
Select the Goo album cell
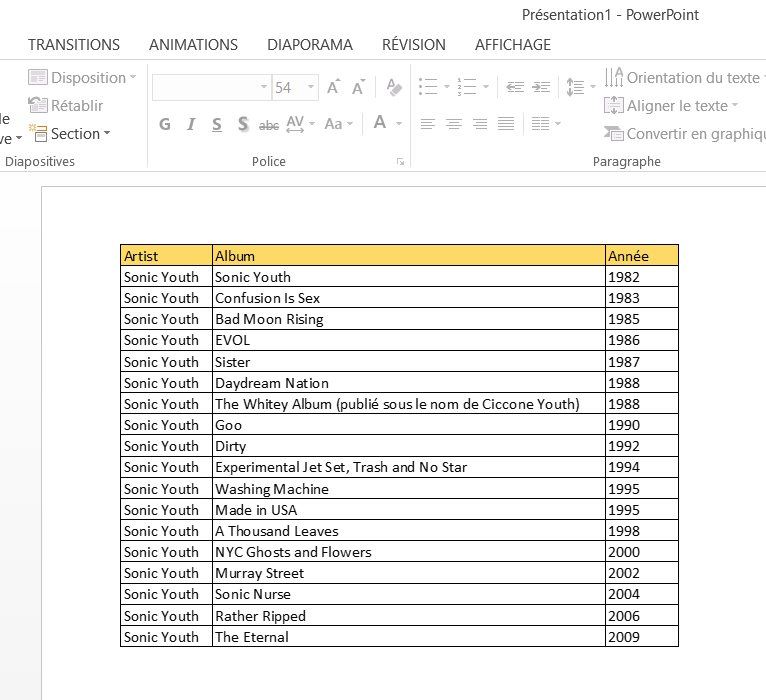coord(409,424)
